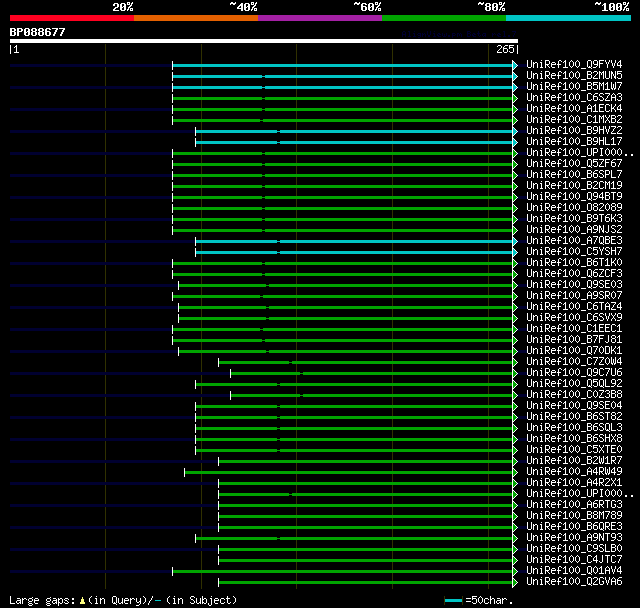Open the UniRef100_Q01AV4 entry

coord(574,570)
